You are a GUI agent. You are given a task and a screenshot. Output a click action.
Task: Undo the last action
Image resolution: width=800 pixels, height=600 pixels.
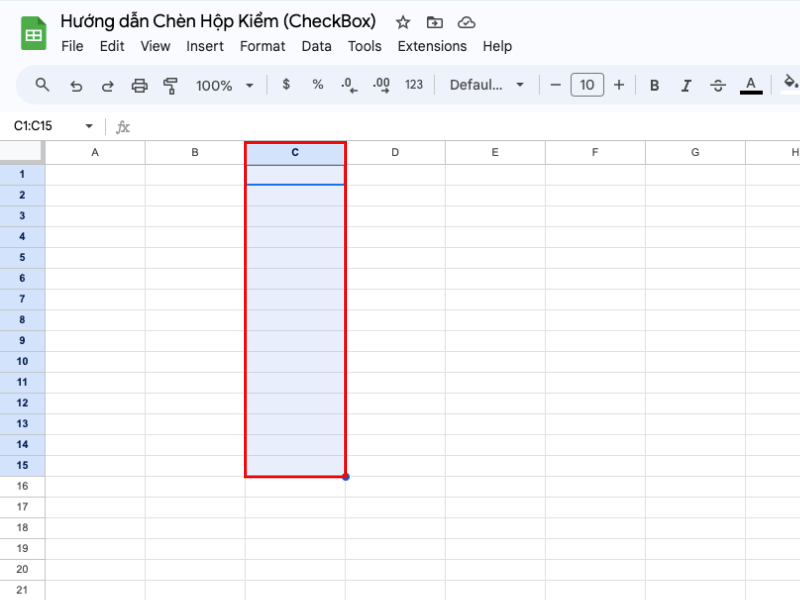[x=76, y=86]
